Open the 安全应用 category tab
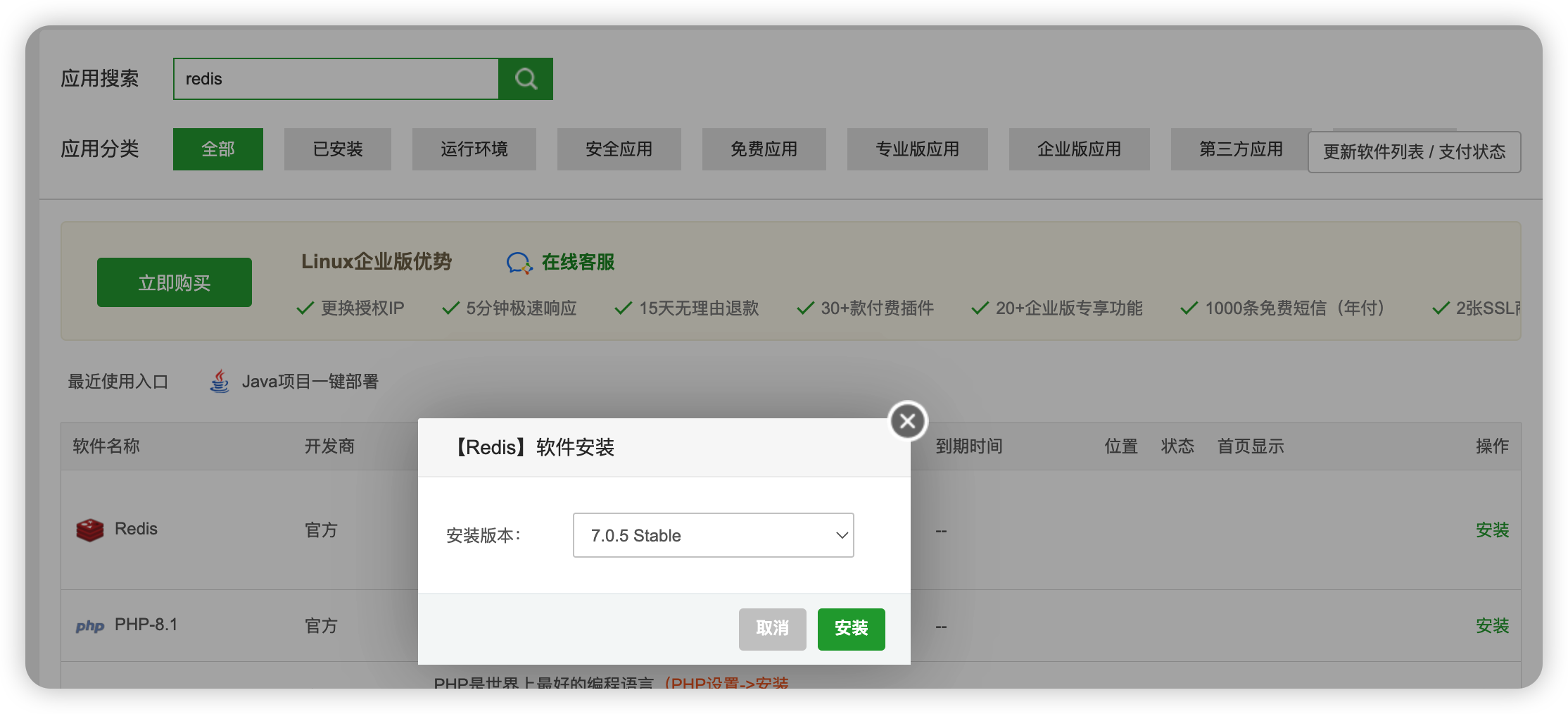 (x=619, y=149)
